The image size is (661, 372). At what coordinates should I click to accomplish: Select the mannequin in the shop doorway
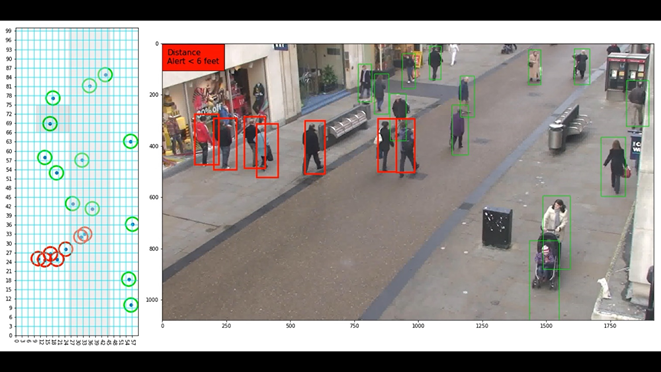pos(259,99)
